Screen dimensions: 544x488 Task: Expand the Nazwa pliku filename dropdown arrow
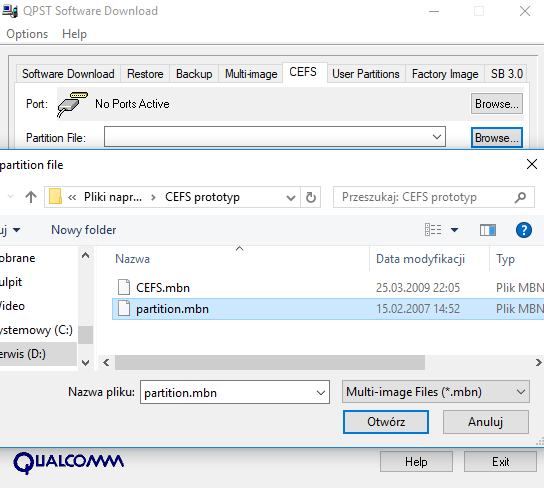[x=321, y=393]
